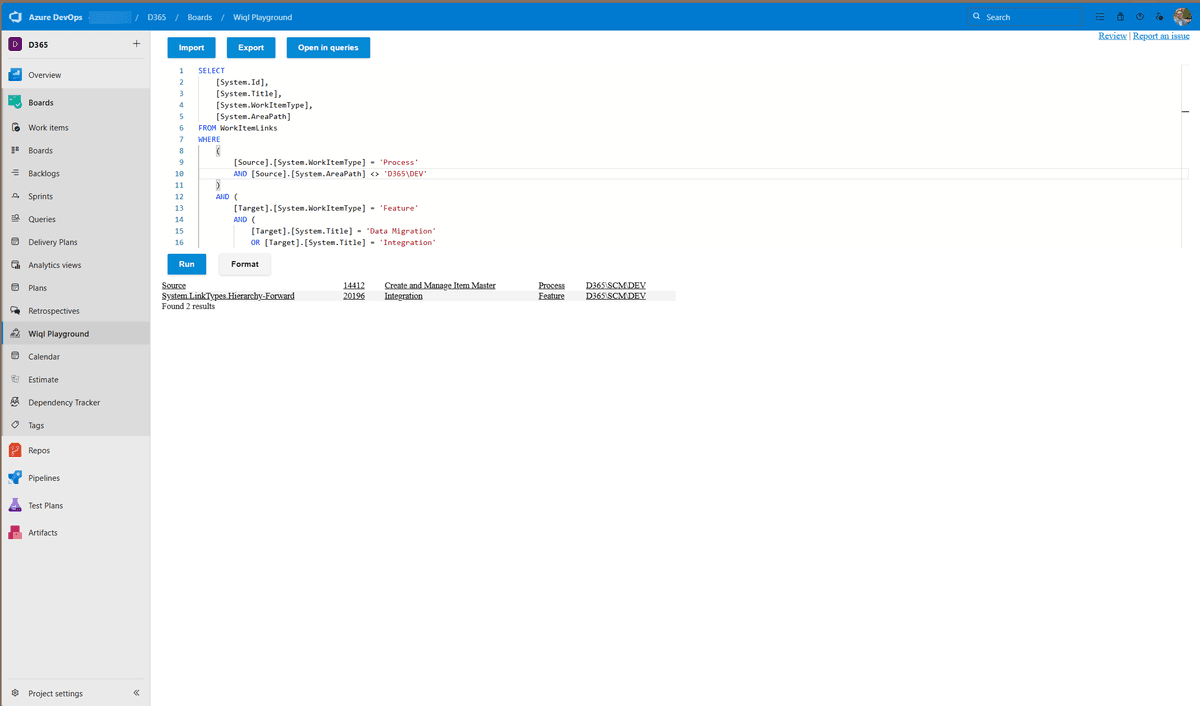Open the task list icon in header
Screen dimensions: 1200x706
1099,17
